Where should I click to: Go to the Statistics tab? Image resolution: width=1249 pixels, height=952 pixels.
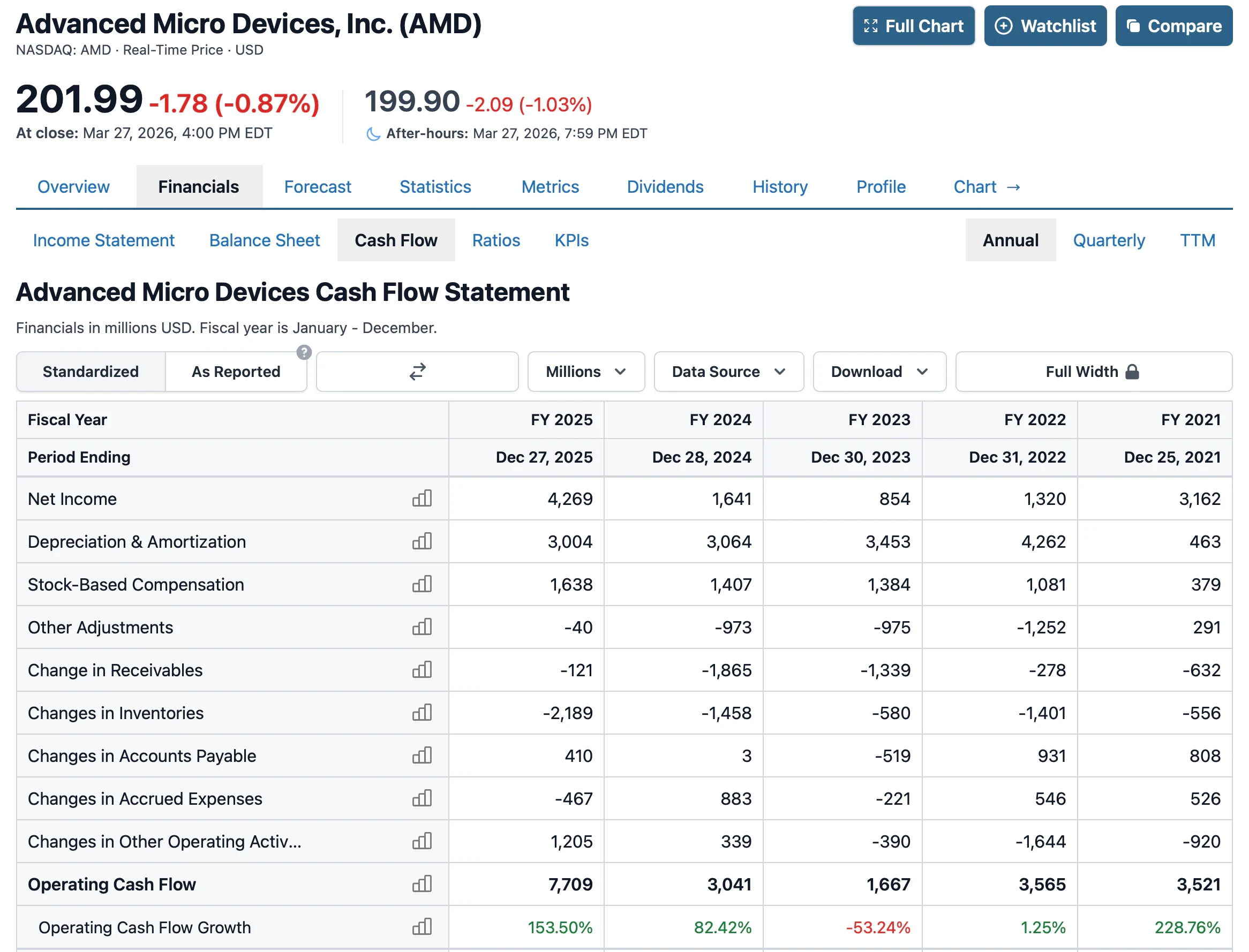435,187
